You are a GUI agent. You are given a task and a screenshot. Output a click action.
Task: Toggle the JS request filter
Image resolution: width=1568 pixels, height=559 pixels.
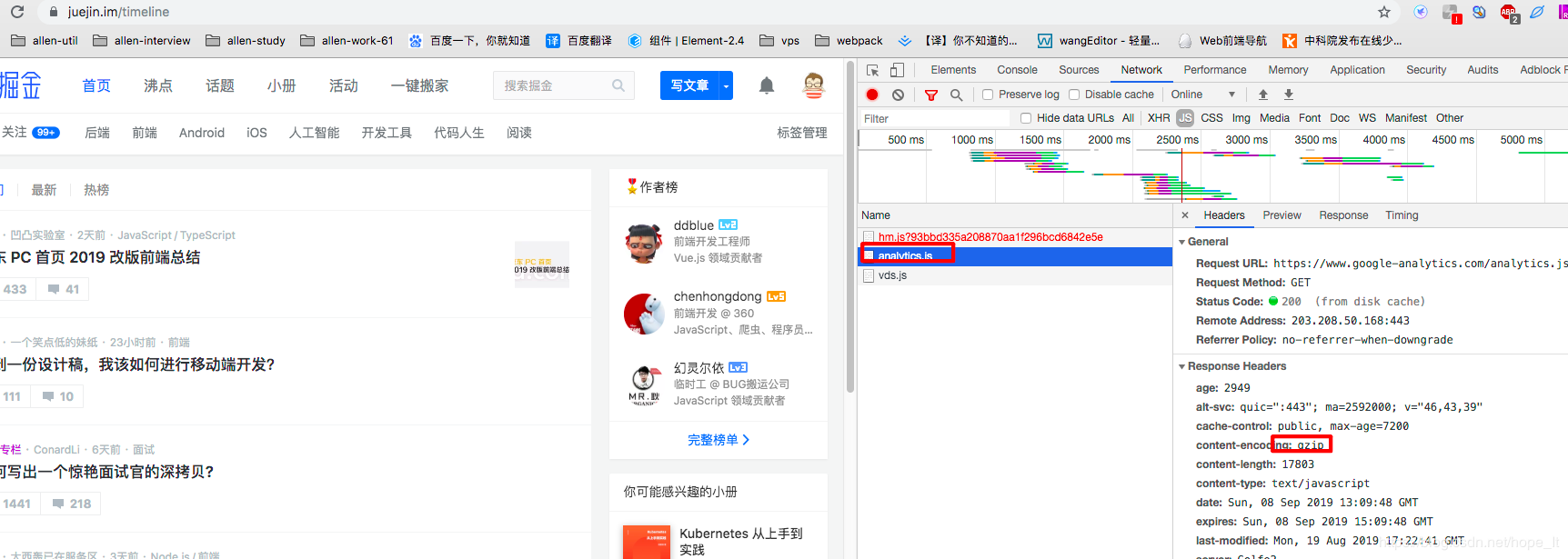click(1185, 118)
